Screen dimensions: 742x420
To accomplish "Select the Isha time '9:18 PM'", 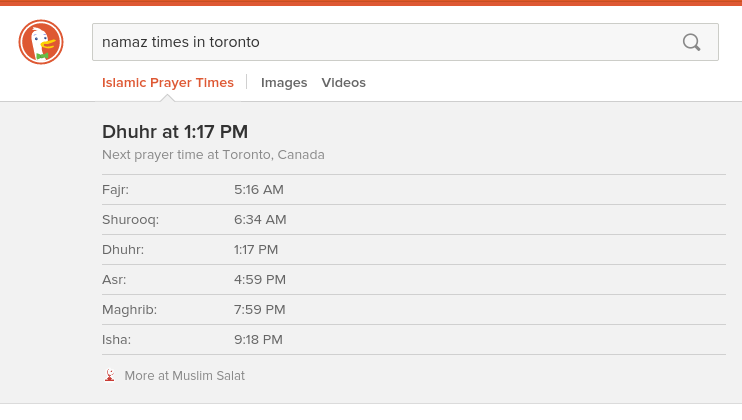I will 258,340.
